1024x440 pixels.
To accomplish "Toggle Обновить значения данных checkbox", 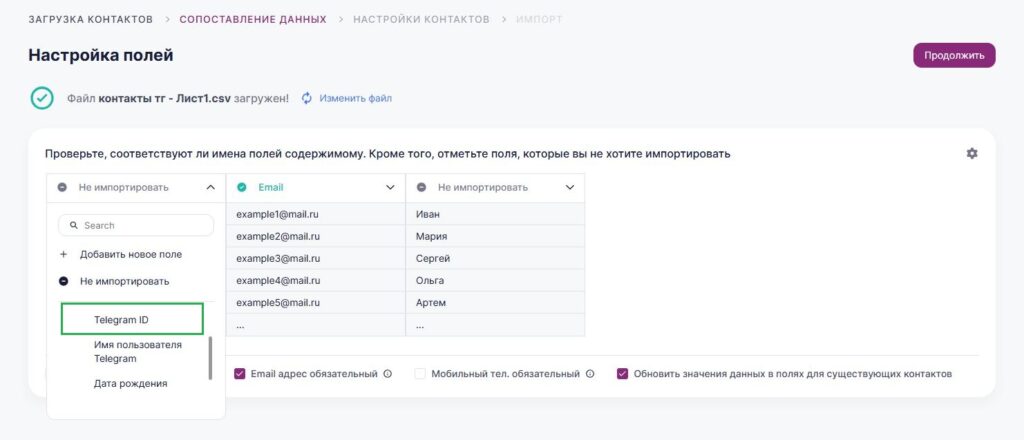I will click(x=622, y=374).
